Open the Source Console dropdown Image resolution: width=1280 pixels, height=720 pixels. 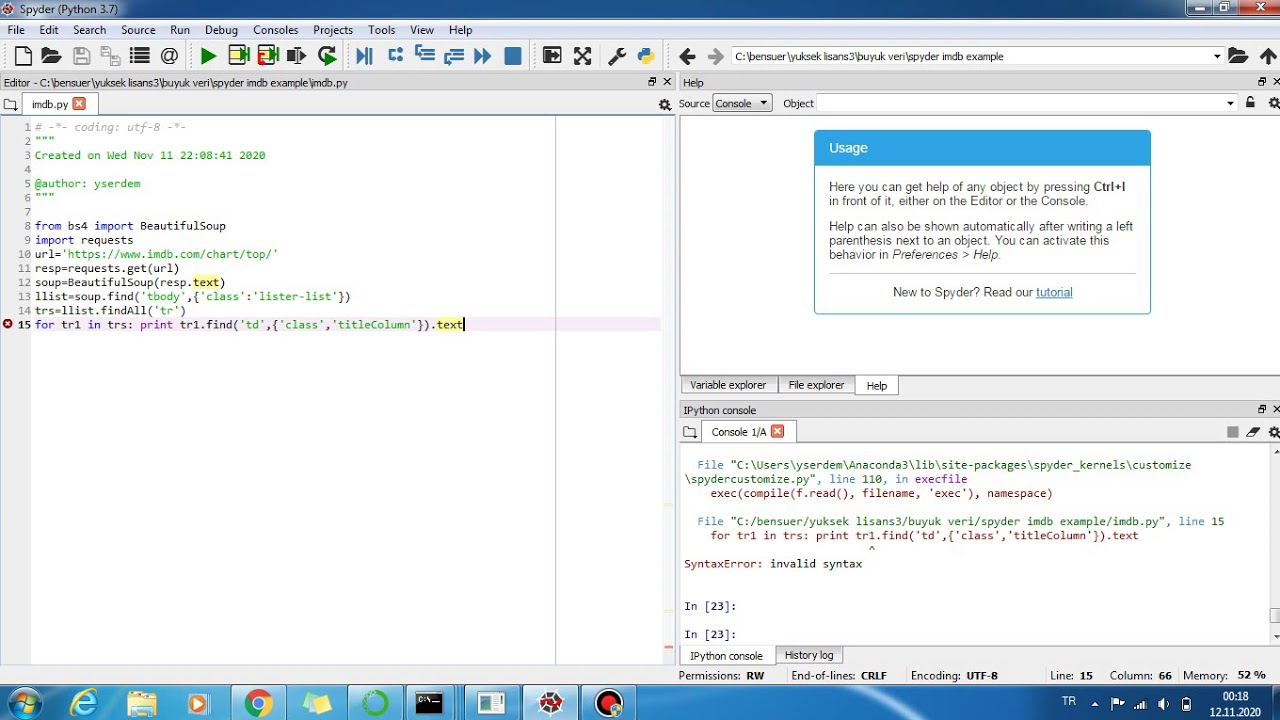[741, 103]
